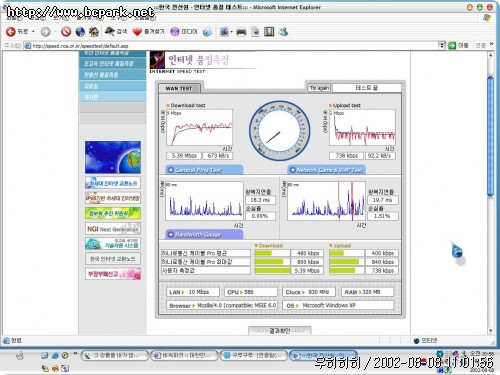Expand the Back button history arrow
Screen dimensions: 500x375
pyautogui.click(x=33, y=32)
